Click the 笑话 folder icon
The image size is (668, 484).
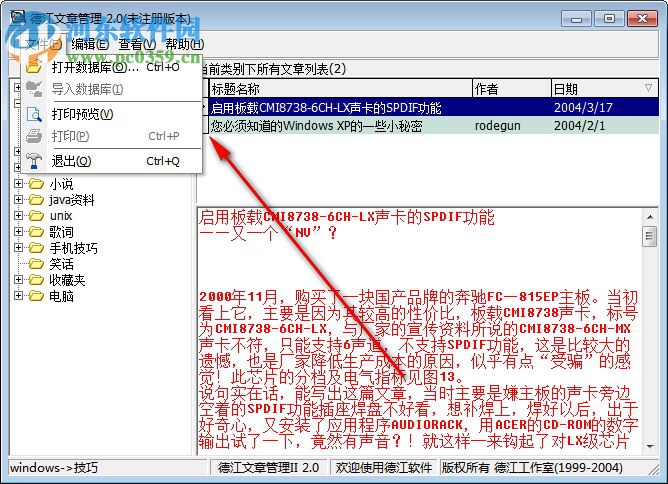(x=36, y=264)
